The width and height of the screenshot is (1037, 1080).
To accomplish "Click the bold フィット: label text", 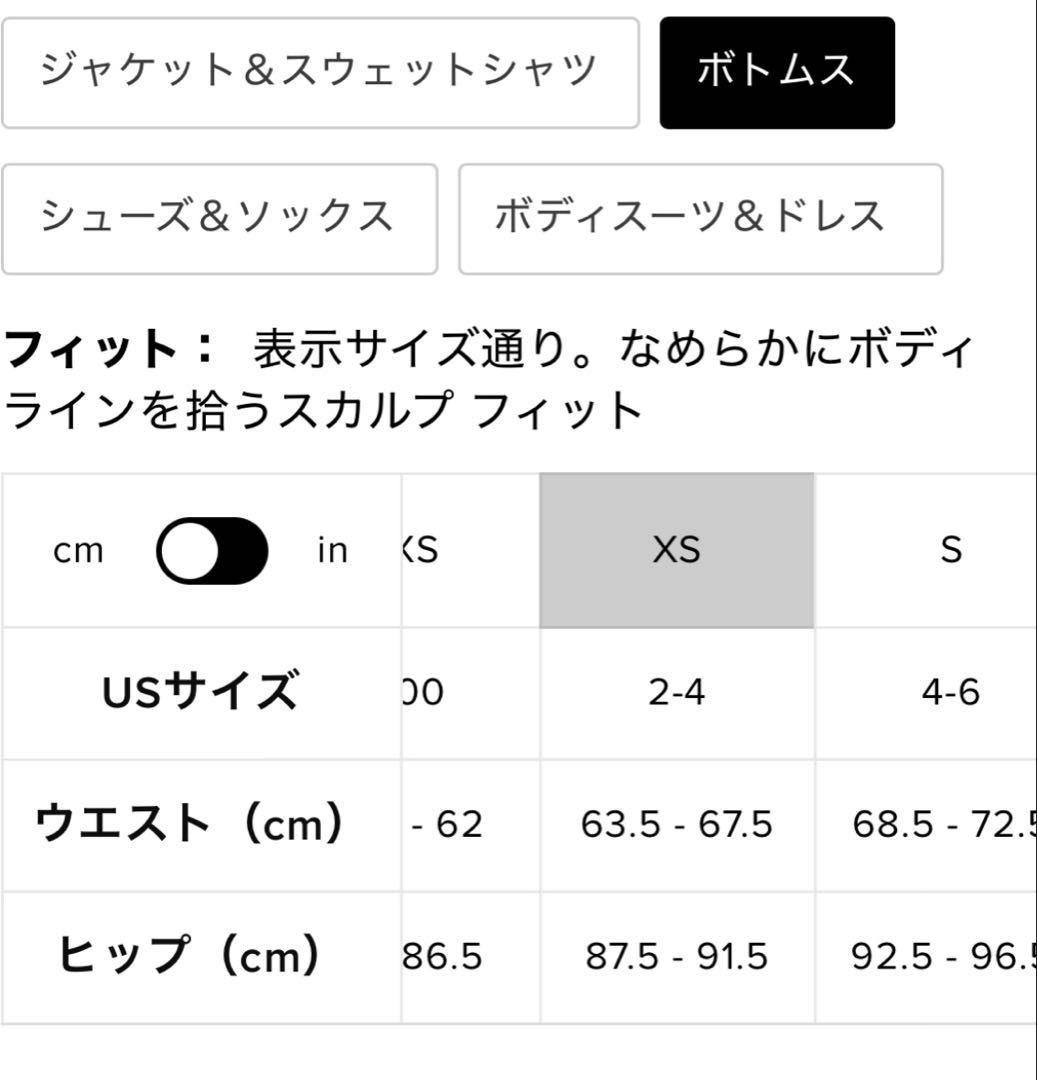I will [x=109, y=351].
